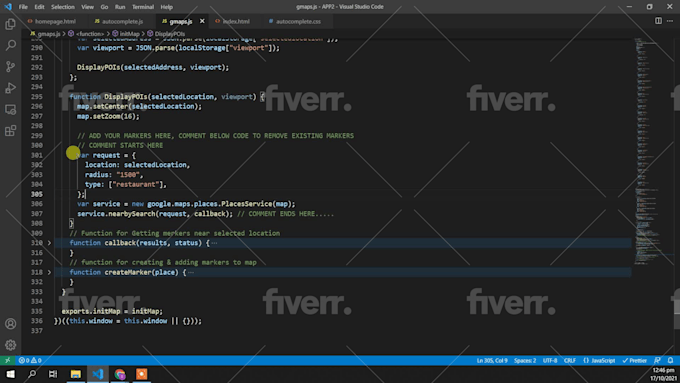Click the "1500" radius value
This screenshot has height=383, width=680.
point(128,174)
